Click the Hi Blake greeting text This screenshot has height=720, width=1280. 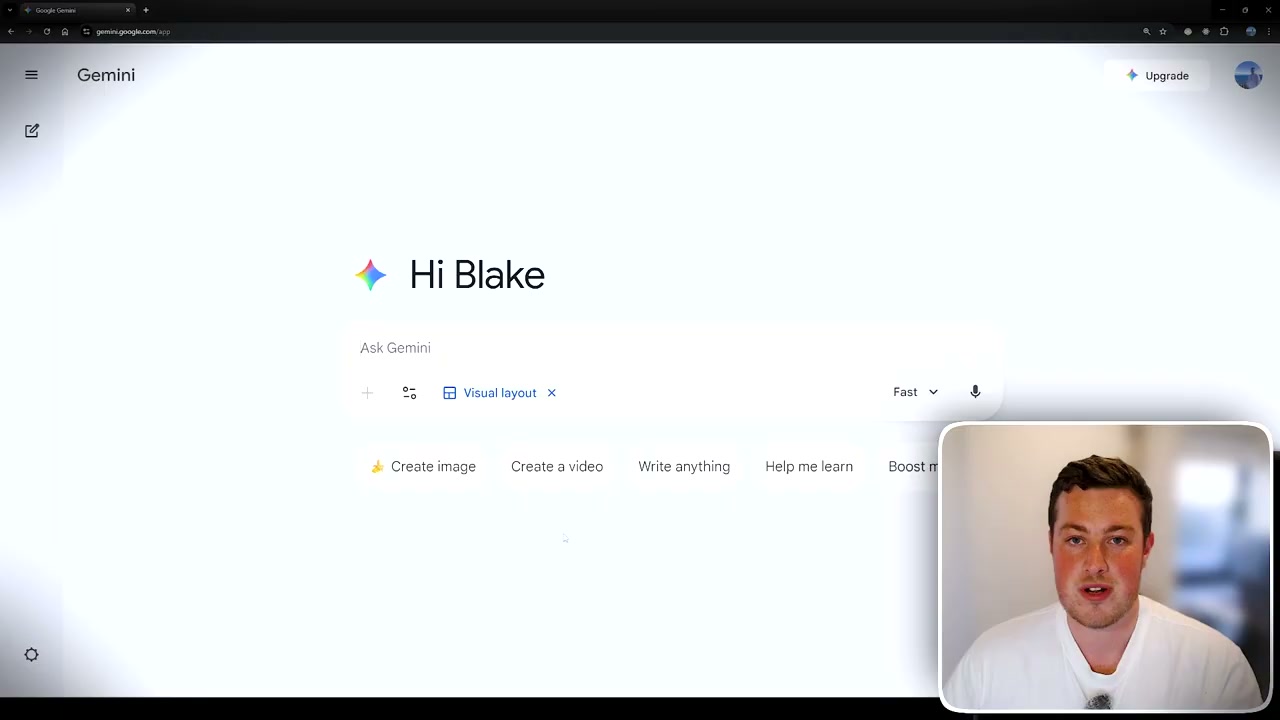477,275
